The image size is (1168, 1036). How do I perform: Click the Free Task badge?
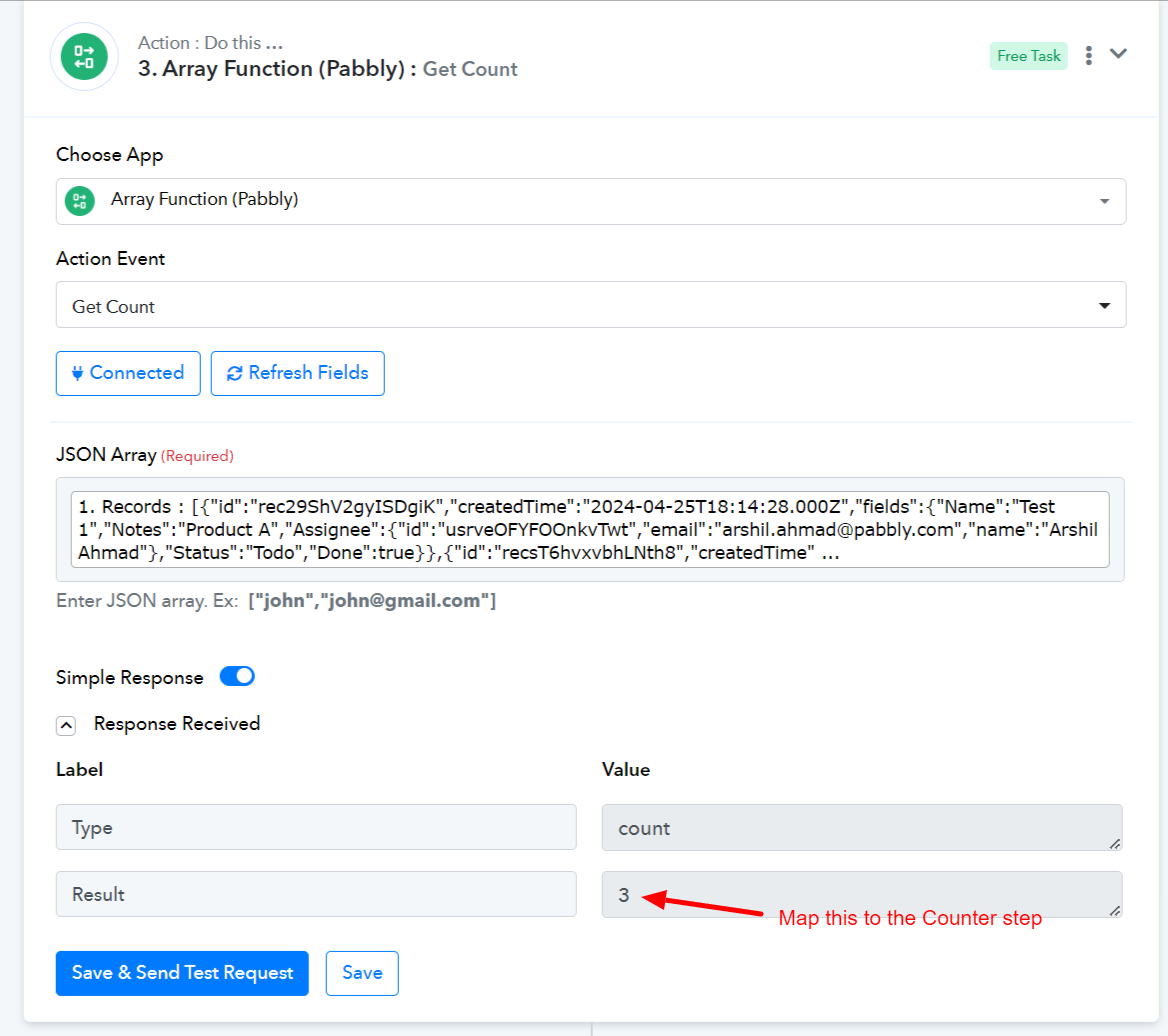(1028, 56)
